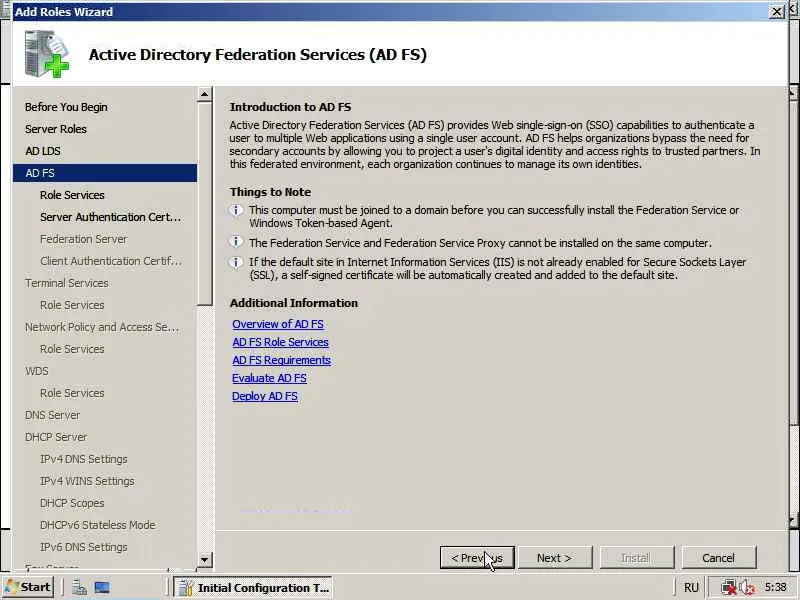This screenshot has width=800, height=600.
Task: Click the volume tray icon
Action: point(746,588)
